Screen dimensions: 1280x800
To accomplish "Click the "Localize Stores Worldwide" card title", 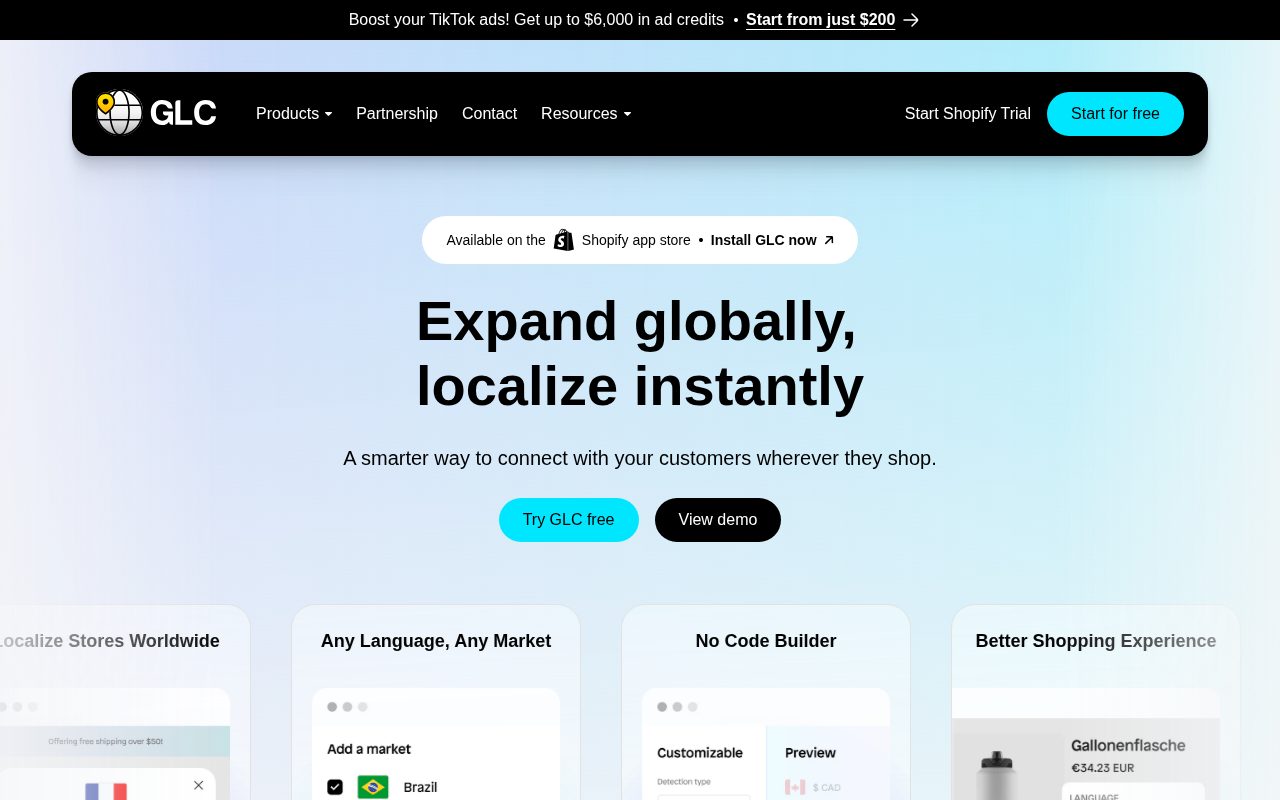I will tap(108, 641).
